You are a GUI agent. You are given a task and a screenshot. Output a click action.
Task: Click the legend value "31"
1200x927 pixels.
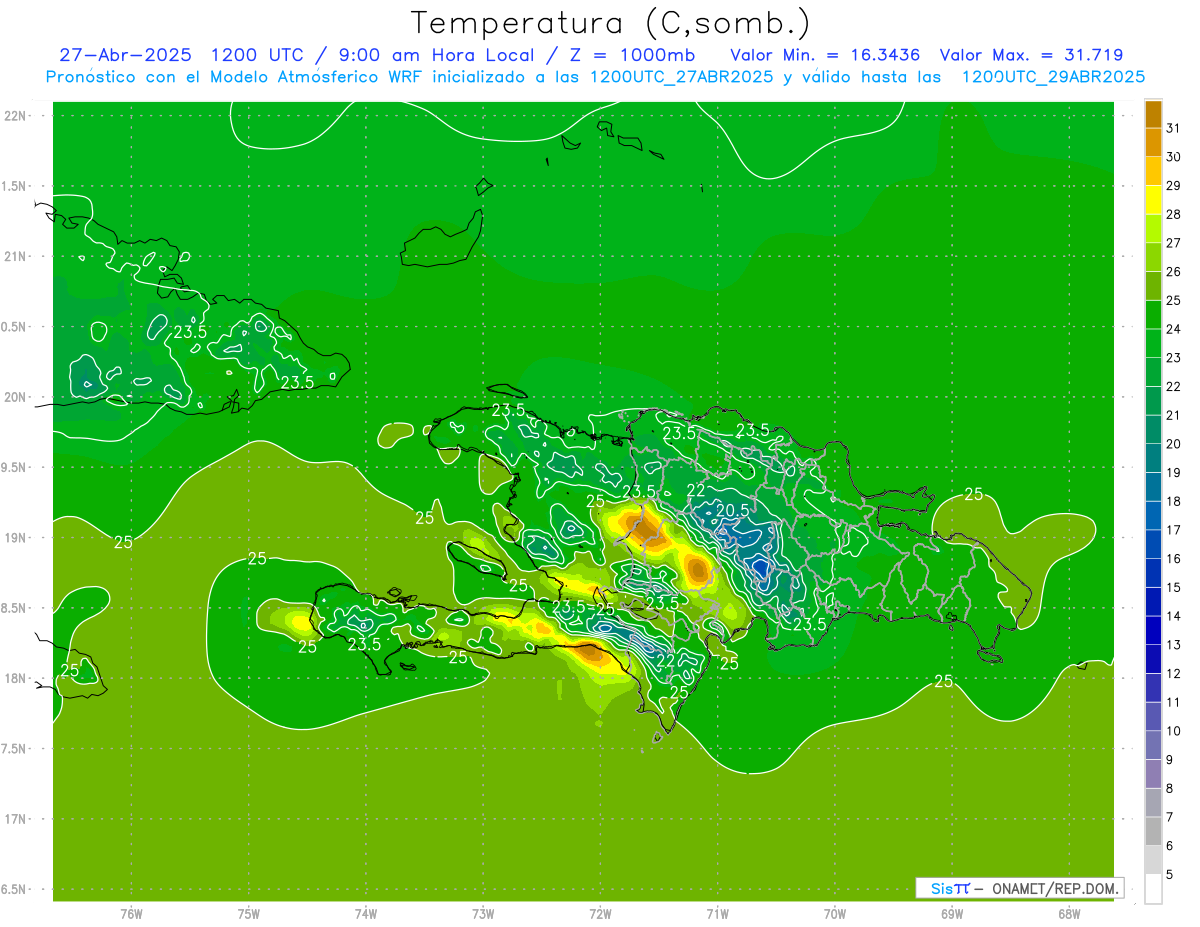tap(1174, 128)
